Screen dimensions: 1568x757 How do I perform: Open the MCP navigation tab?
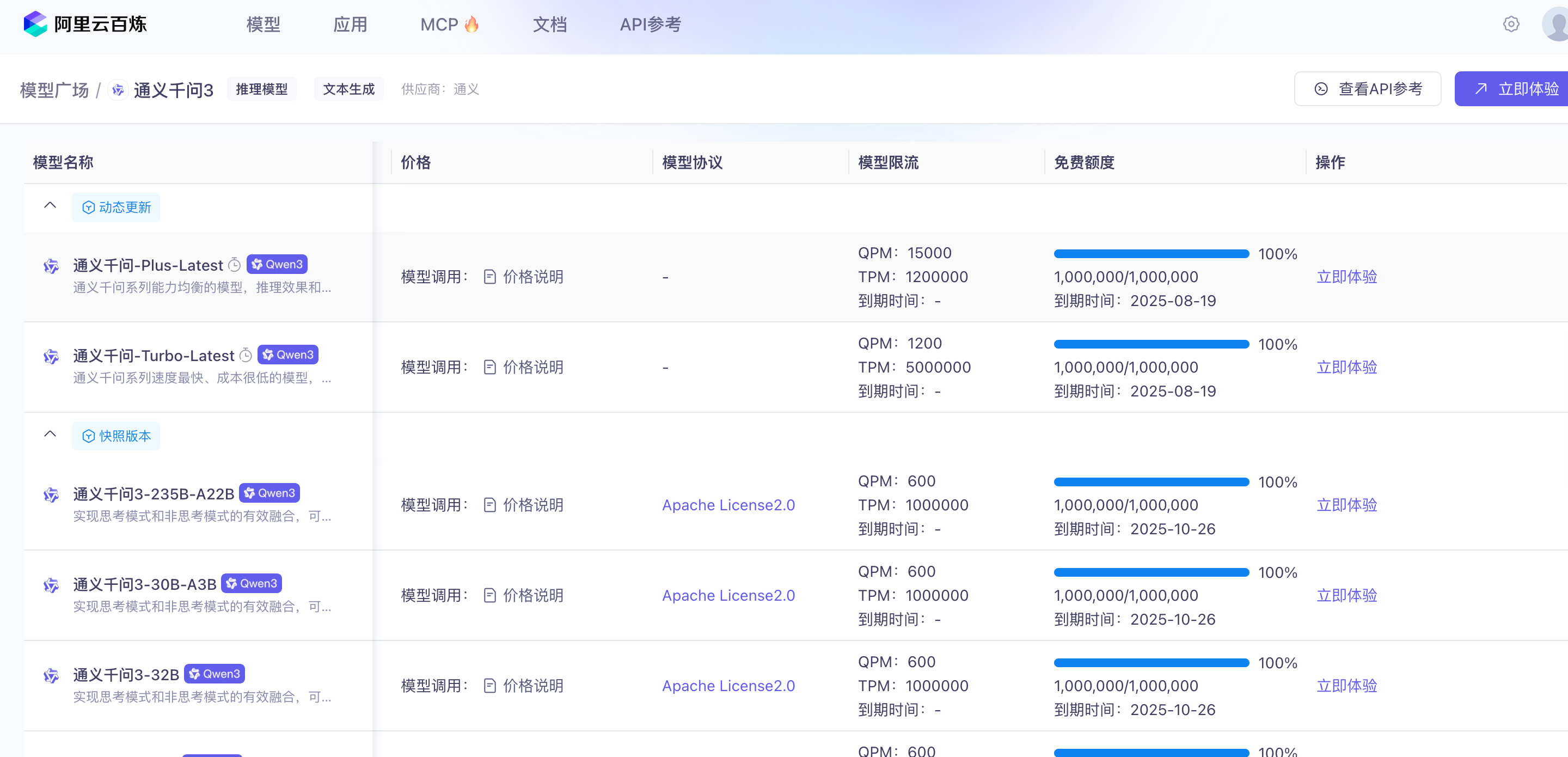point(450,25)
